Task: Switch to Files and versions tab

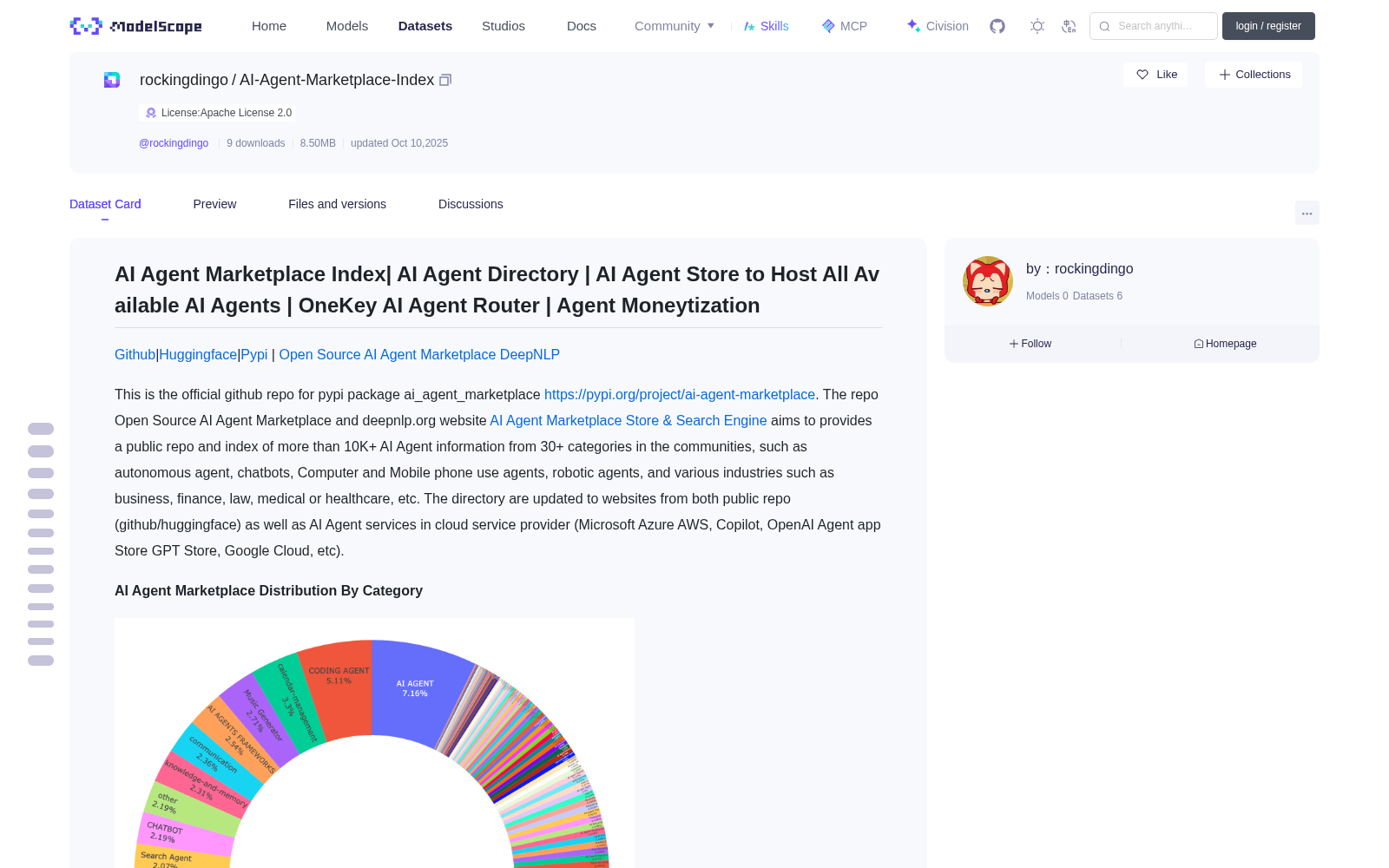Action: [x=337, y=204]
